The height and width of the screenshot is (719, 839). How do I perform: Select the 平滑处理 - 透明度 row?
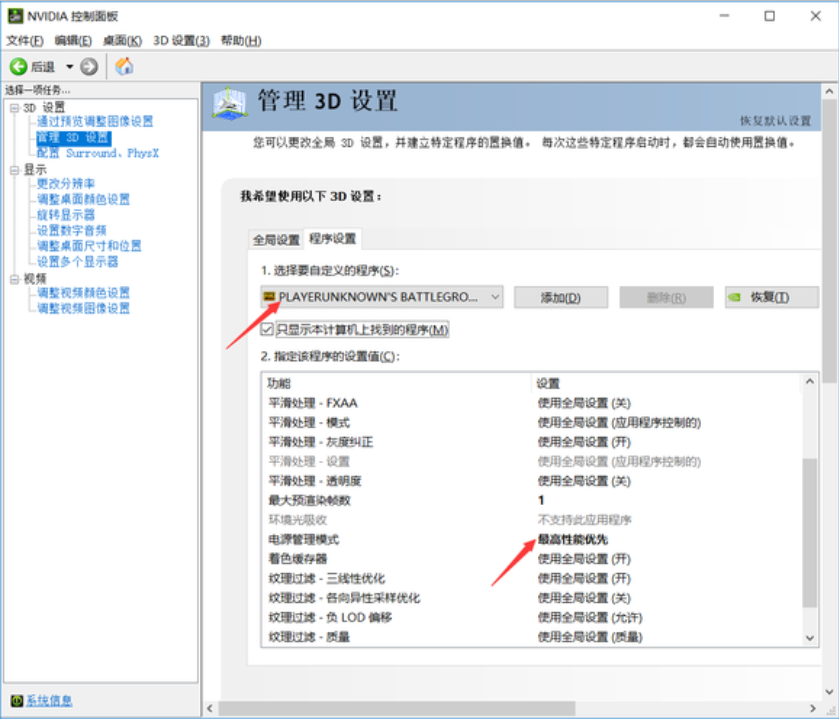point(532,481)
